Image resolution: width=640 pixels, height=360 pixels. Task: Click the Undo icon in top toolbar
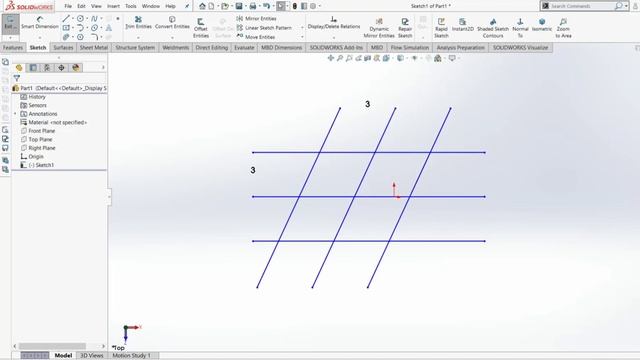267,6
